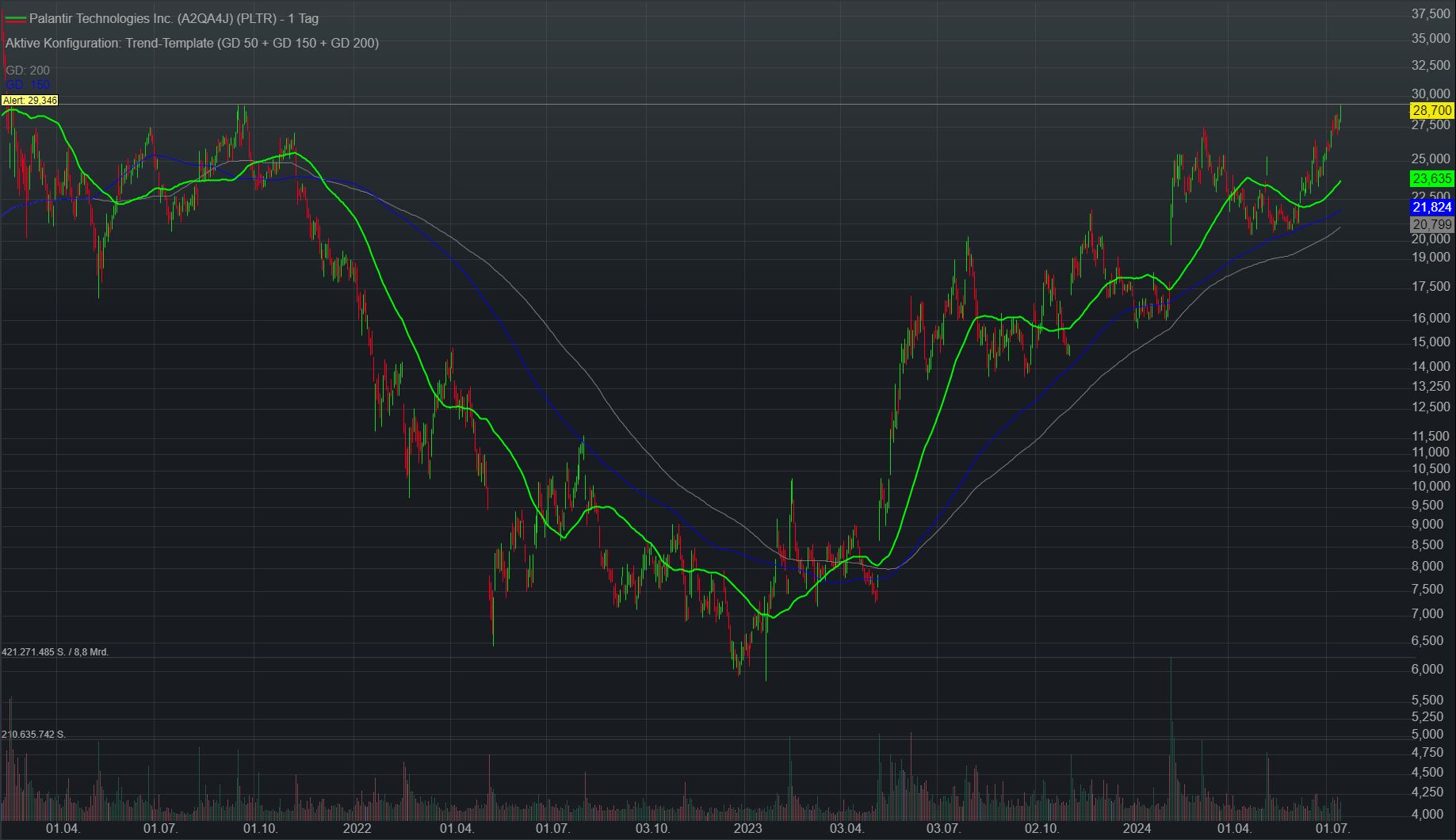This screenshot has height=840, width=1456.
Task: Click the gray 20,799 moving average tag
Action: coord(1431,225)
